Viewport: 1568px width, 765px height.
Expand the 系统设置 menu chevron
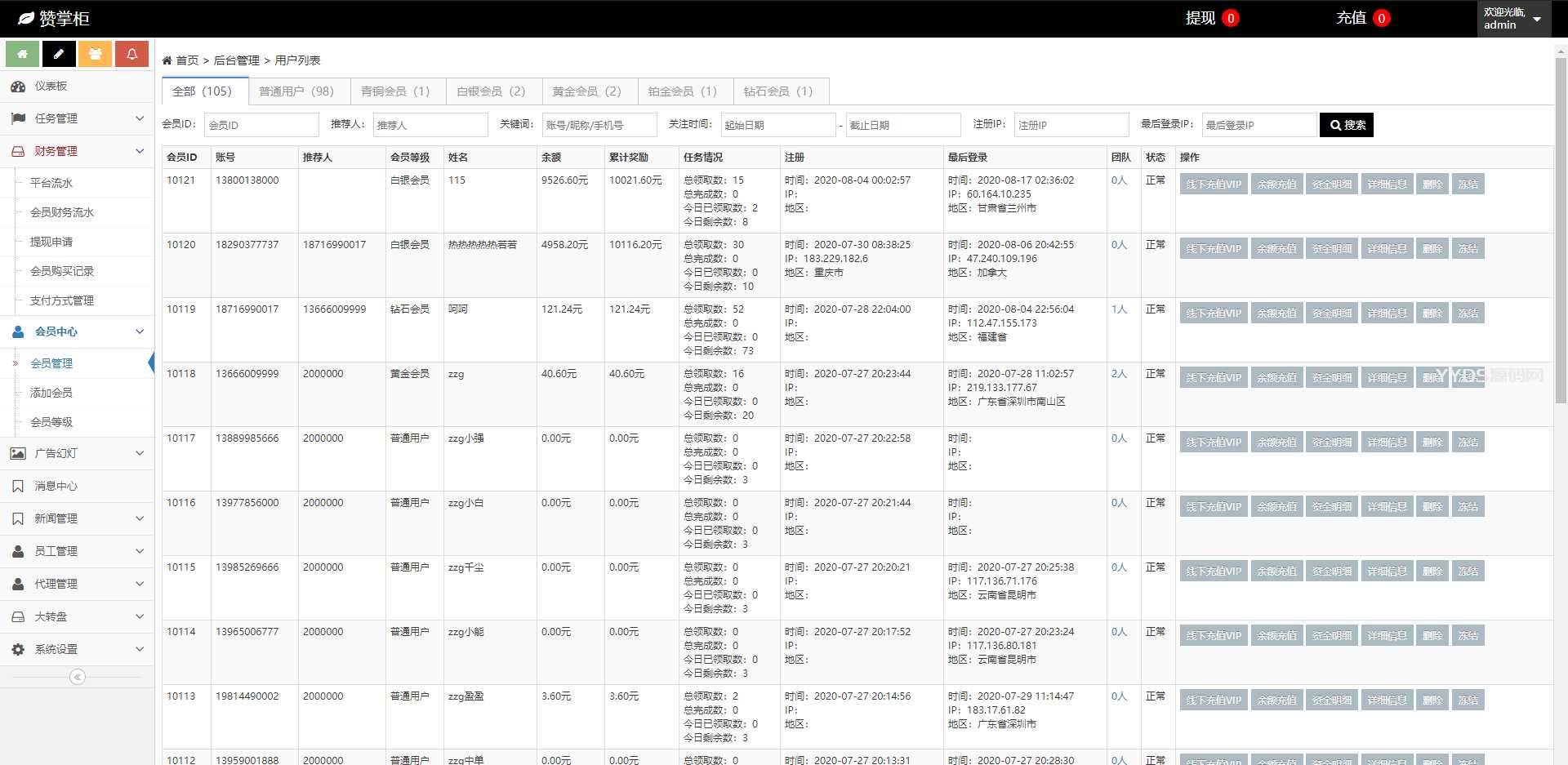pyautogui.click(x=140, y=649)
